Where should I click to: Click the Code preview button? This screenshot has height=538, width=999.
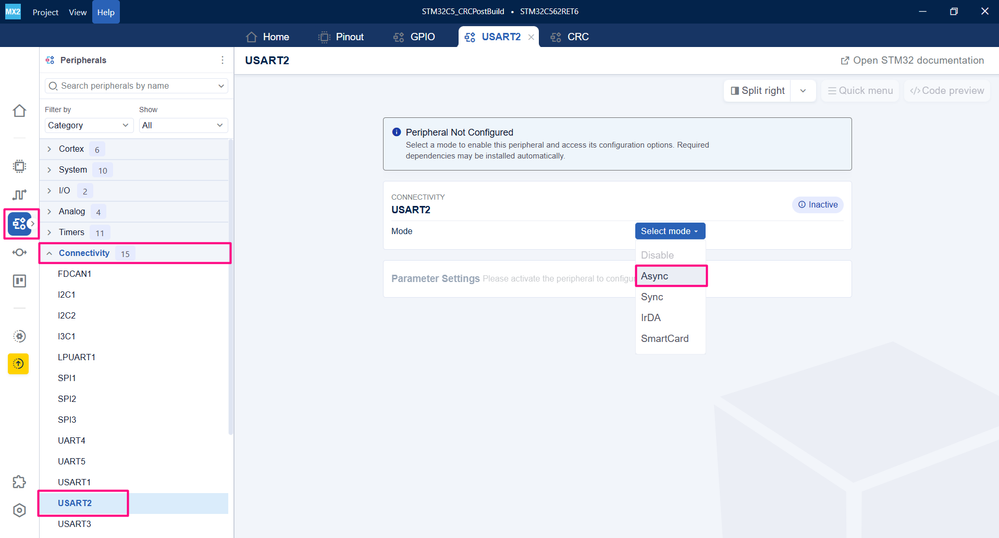[x=947, y=91]
